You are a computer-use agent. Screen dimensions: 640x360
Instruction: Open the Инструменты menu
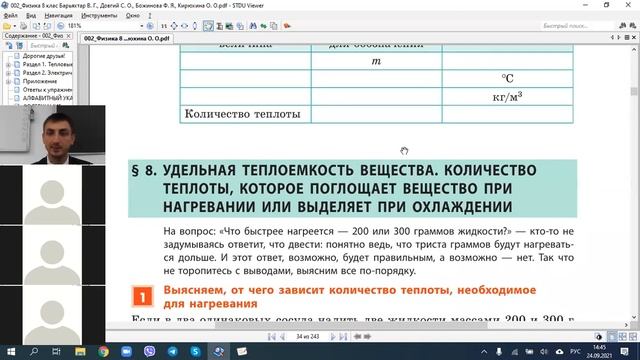99,16
